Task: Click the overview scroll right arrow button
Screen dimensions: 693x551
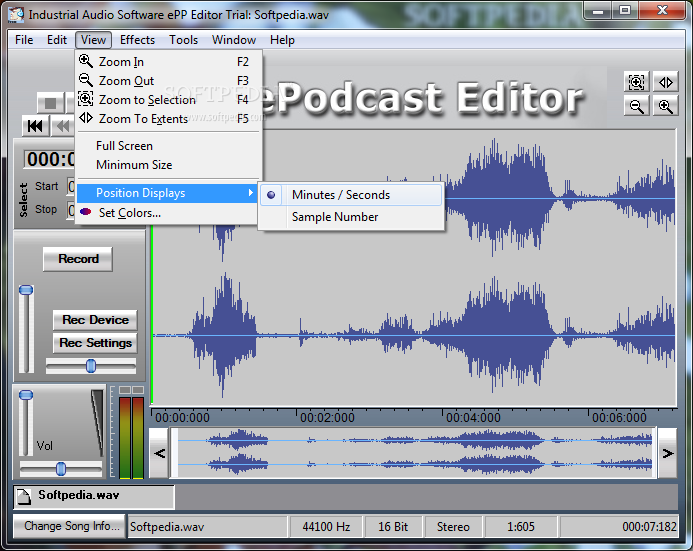Action: 667,453
